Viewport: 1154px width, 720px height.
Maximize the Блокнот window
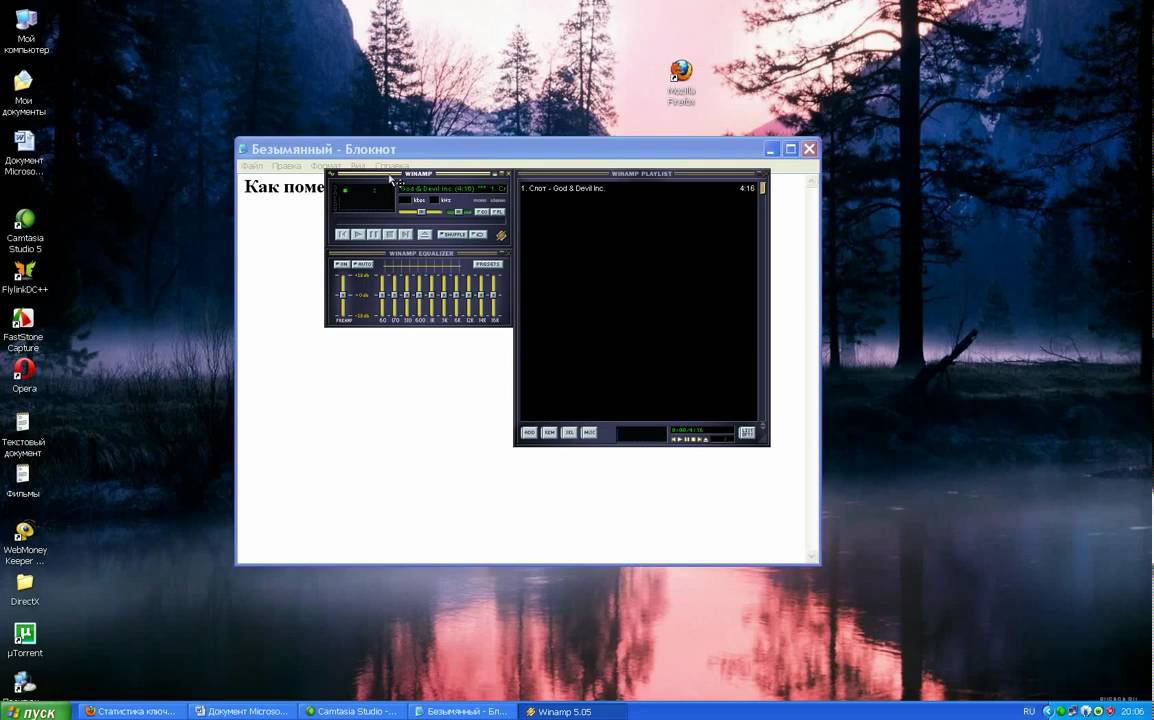coord(790,149)
